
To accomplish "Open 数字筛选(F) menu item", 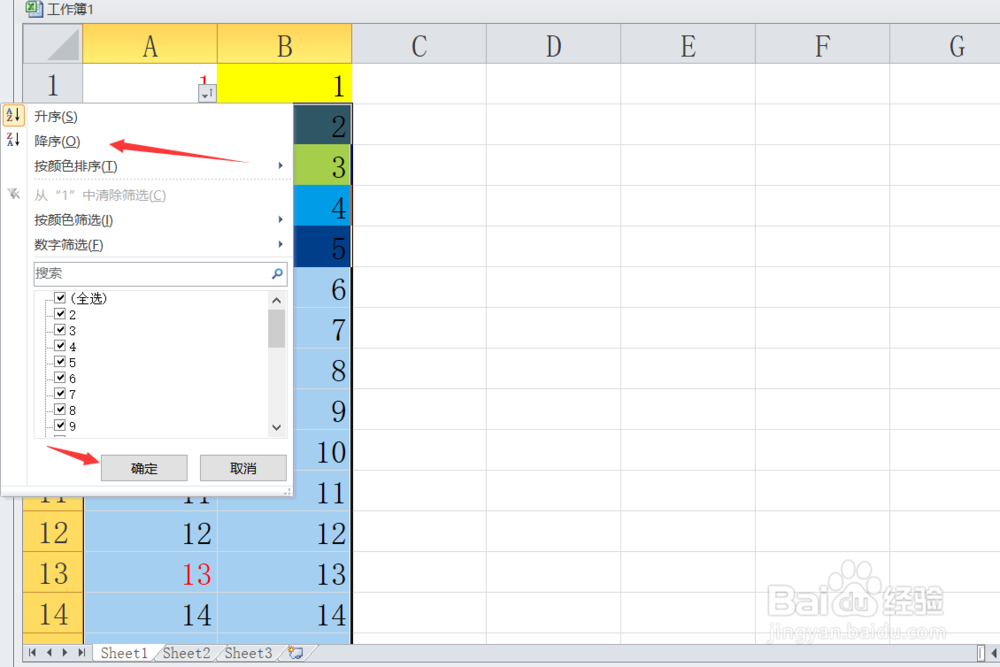I will coord(69,245).
